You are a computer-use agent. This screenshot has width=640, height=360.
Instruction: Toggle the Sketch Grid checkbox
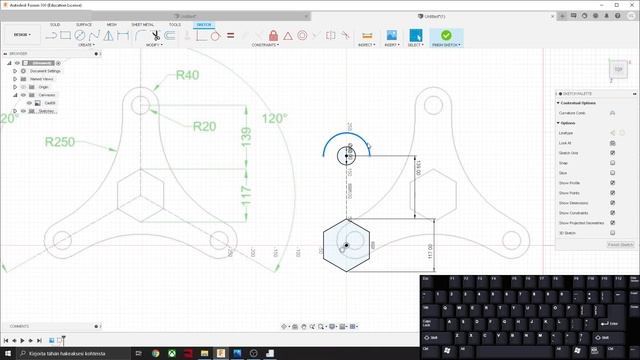pos(612,153)
